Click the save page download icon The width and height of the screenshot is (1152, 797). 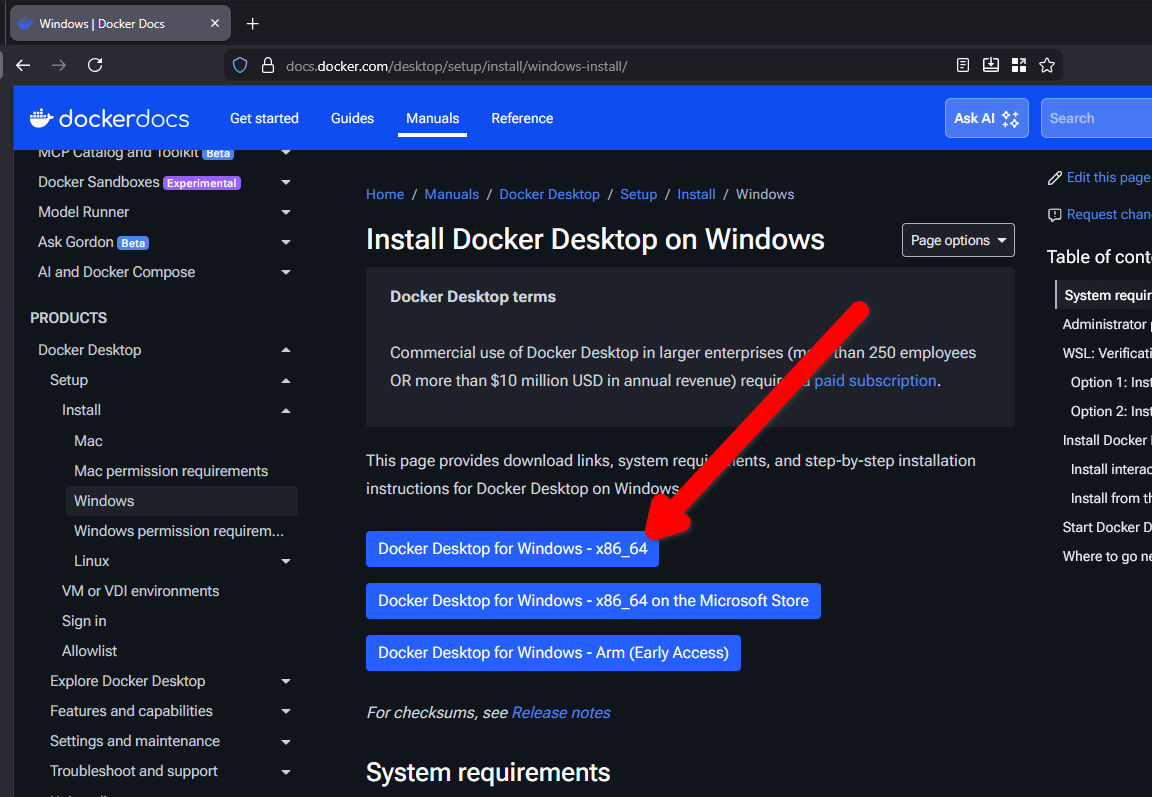coord(990,64)
